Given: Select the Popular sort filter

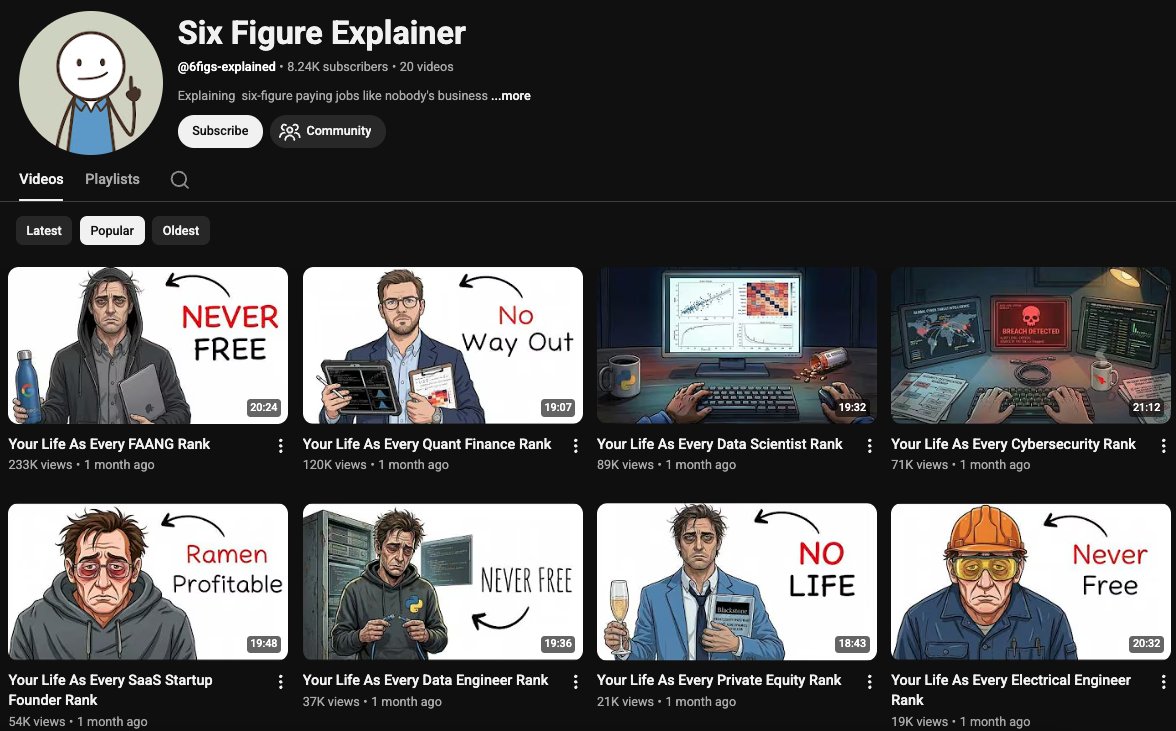Looking at the screenshot, I should click(112, 230).
